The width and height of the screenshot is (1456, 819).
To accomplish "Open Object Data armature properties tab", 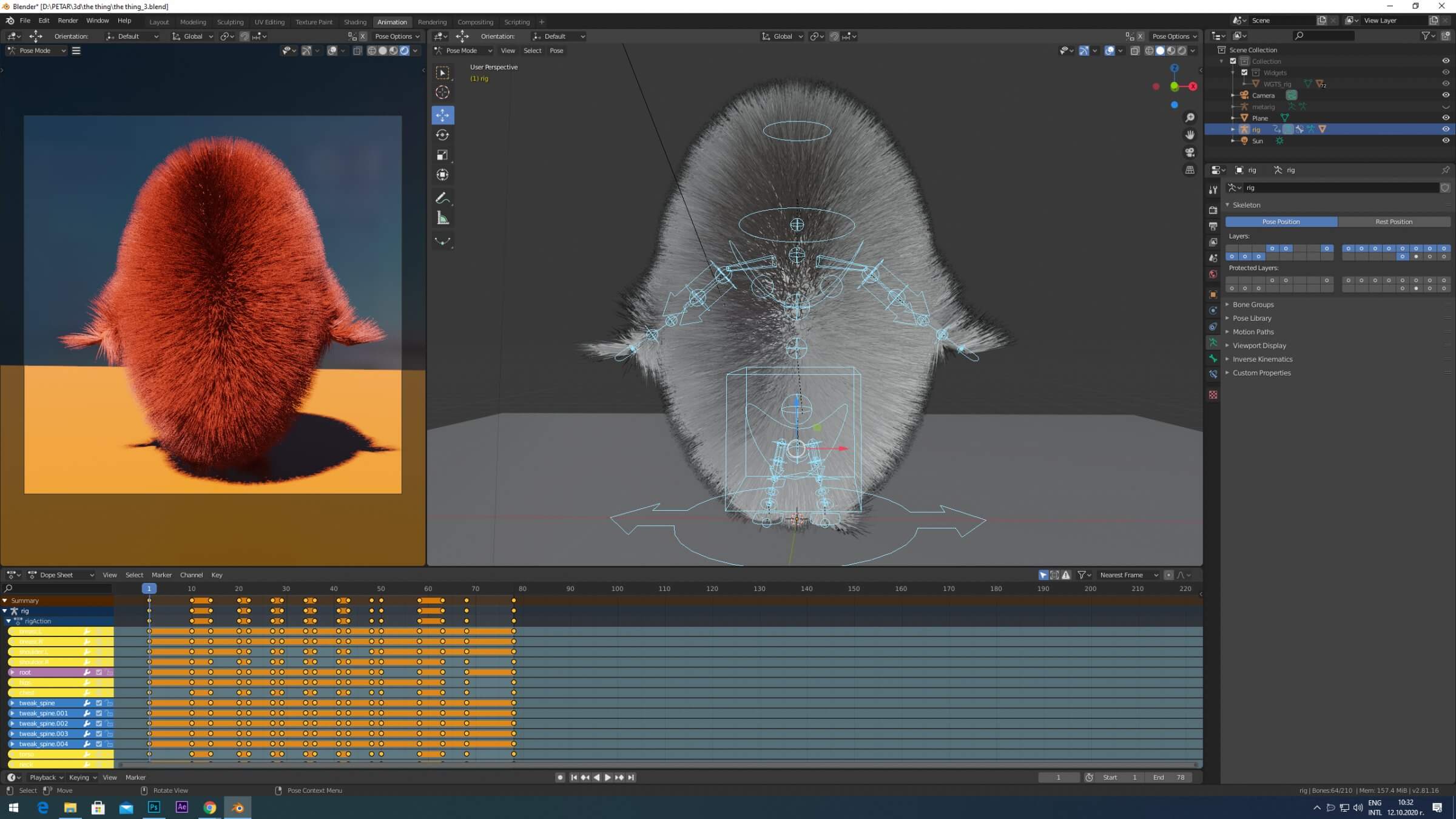I will (1213, 343).
